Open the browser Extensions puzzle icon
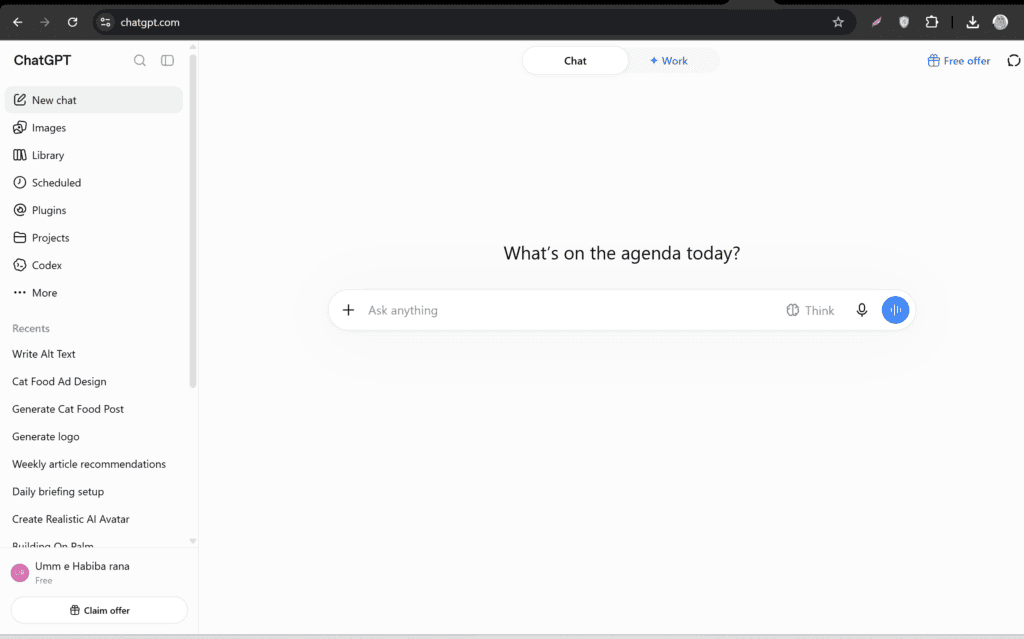1024x639 pixels. pos(932,22)
